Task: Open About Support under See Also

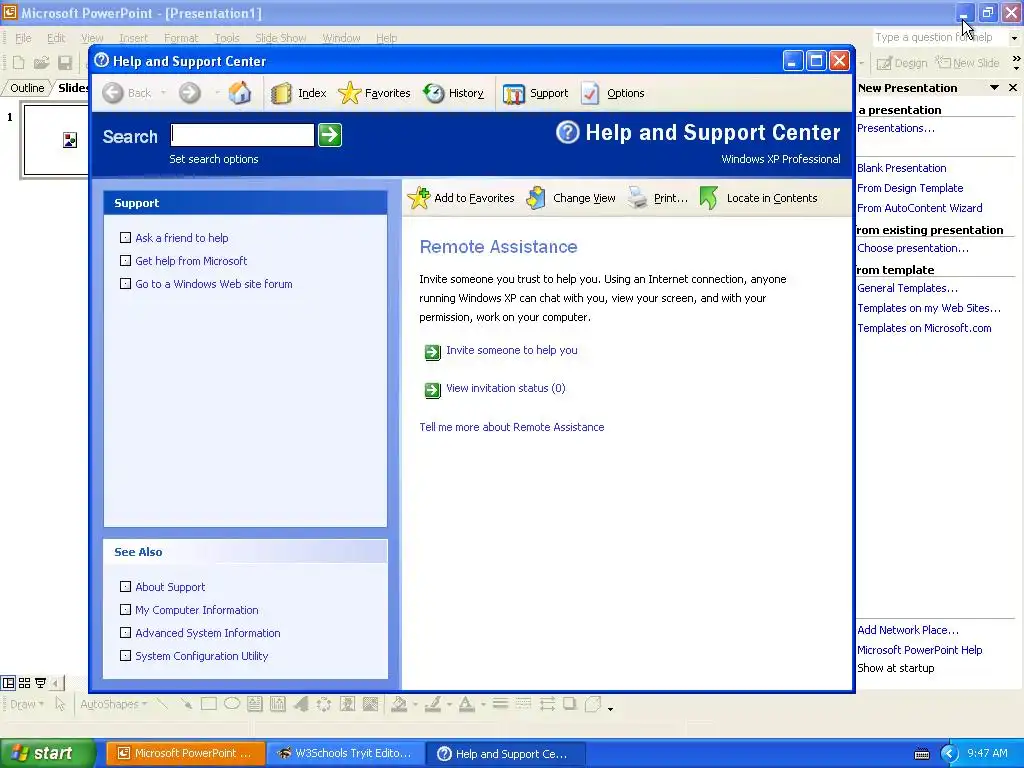Action: (170, 587)
